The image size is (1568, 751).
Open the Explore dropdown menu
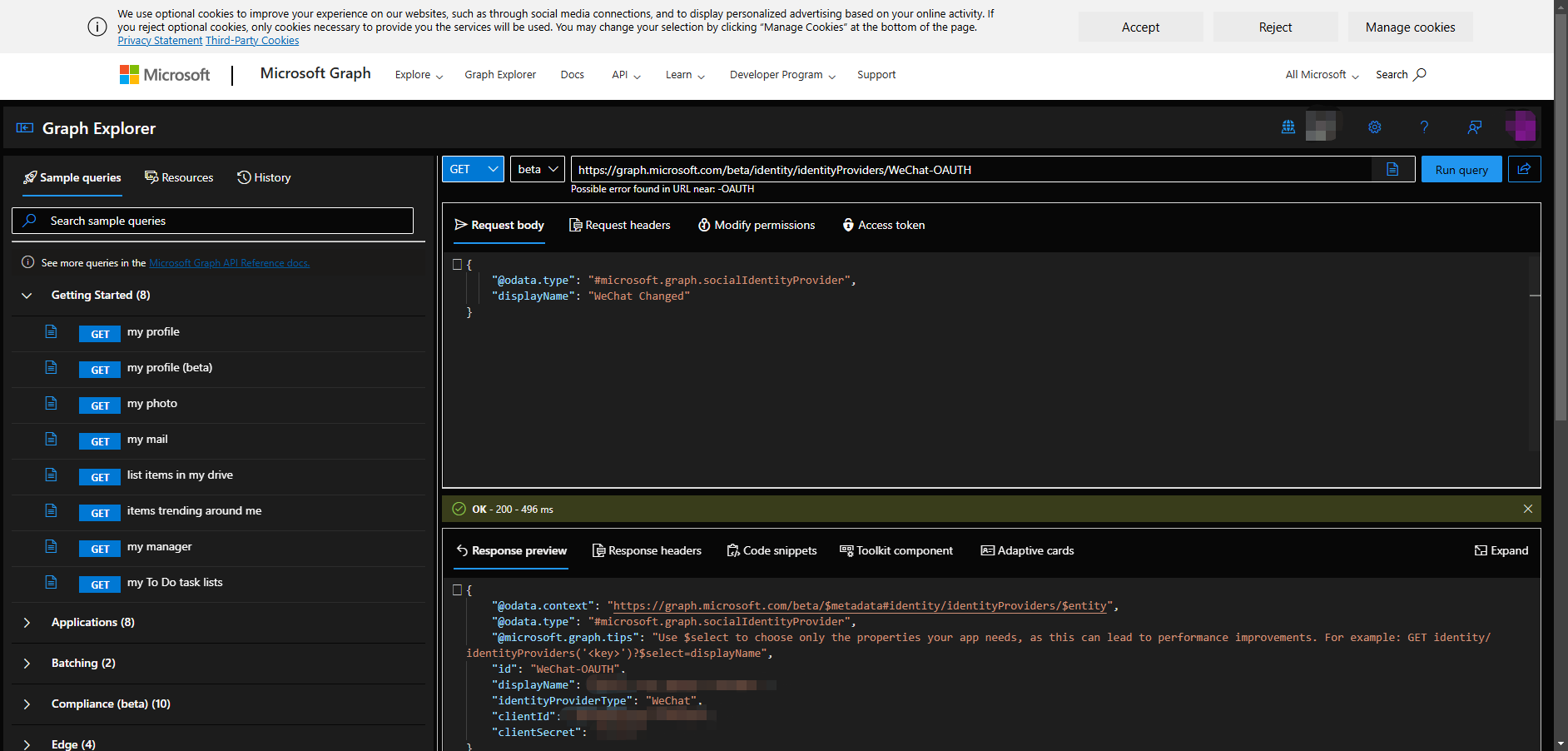click(419, 75)
